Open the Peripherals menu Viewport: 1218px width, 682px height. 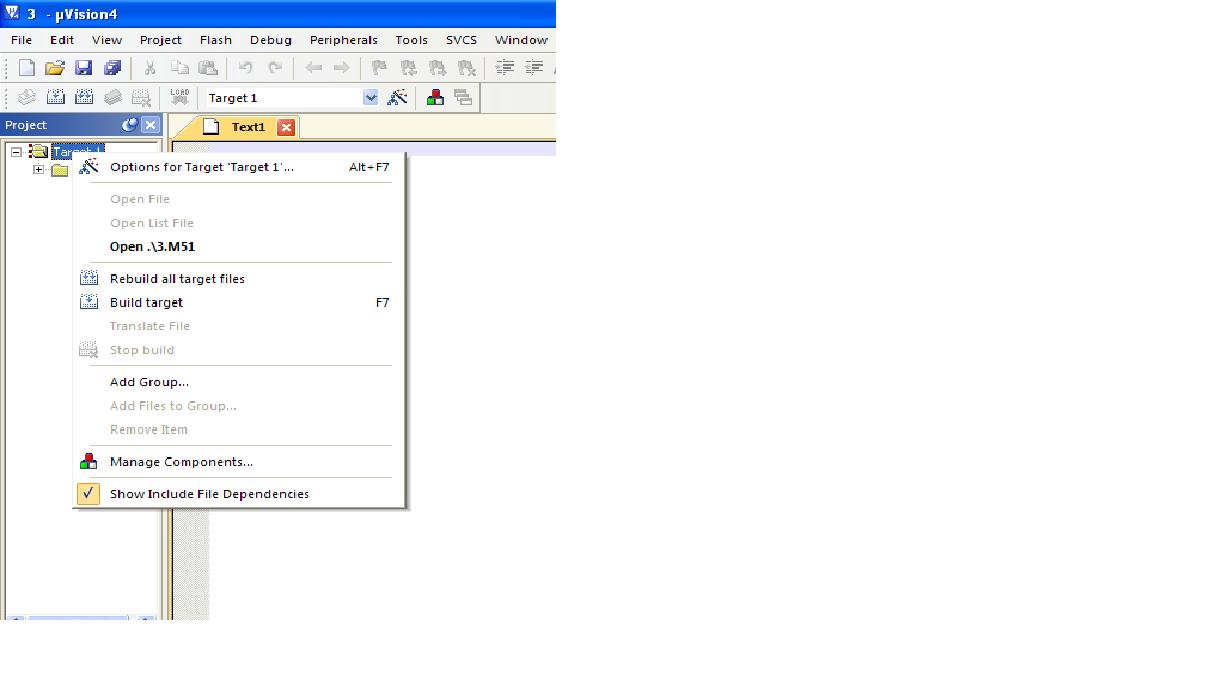point(343,40)
